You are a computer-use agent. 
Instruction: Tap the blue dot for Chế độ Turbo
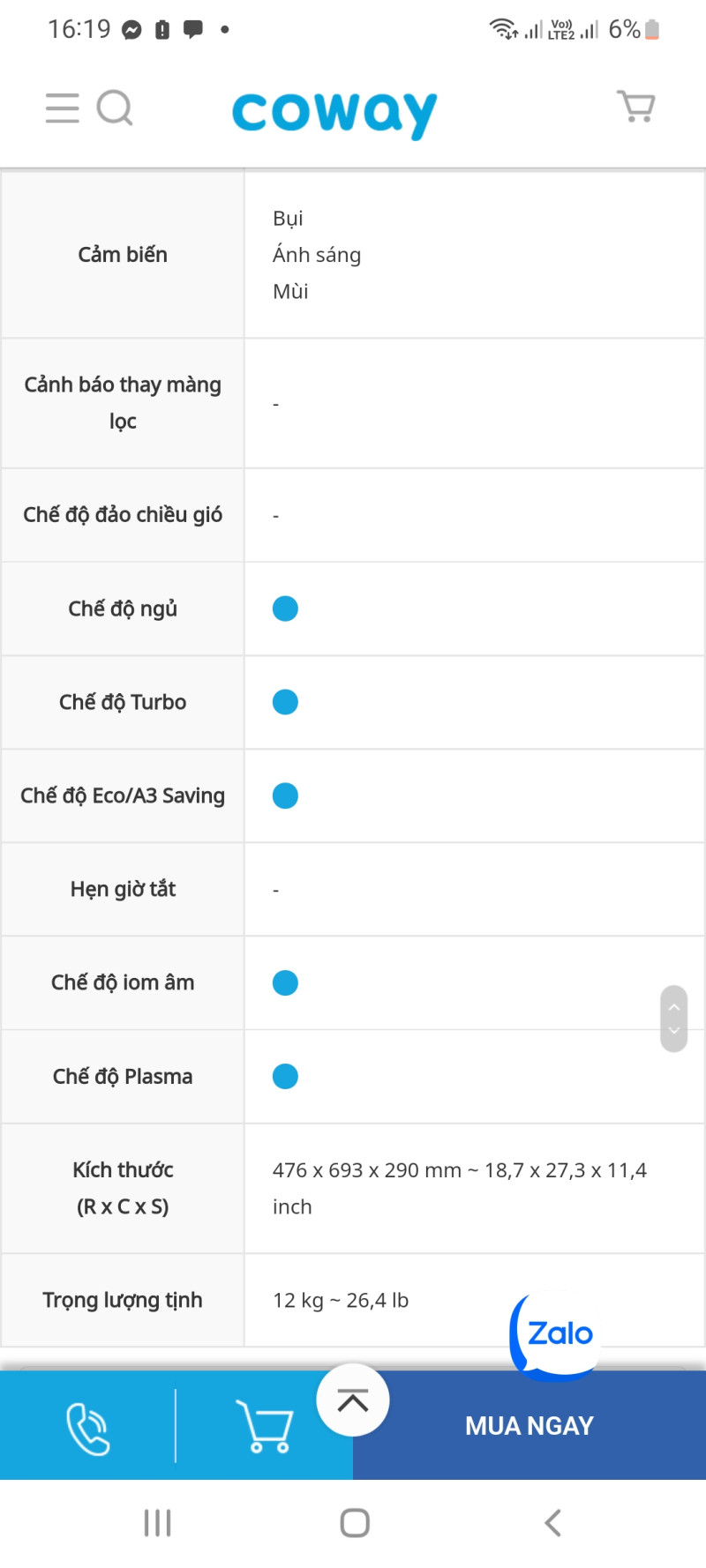[285, 702]
